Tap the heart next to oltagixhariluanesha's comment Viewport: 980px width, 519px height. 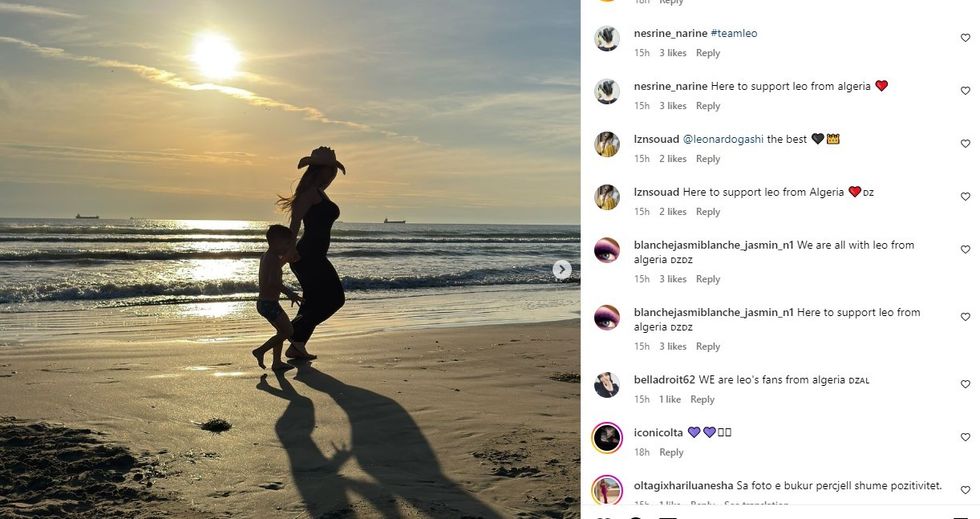965,490
